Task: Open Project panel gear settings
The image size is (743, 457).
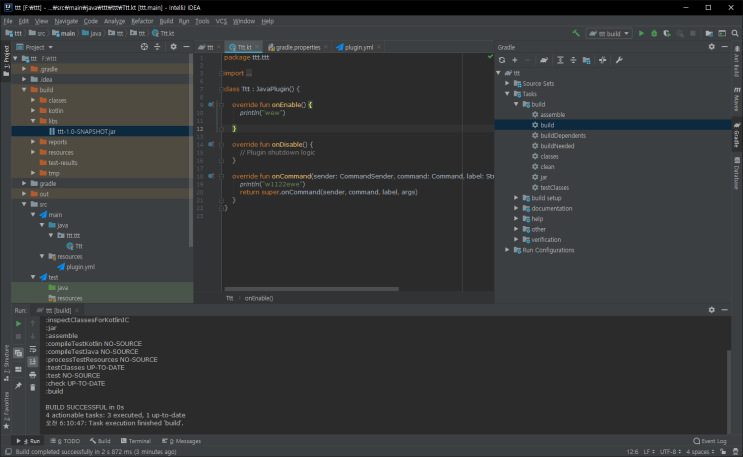Action: (x=173, y=47)
